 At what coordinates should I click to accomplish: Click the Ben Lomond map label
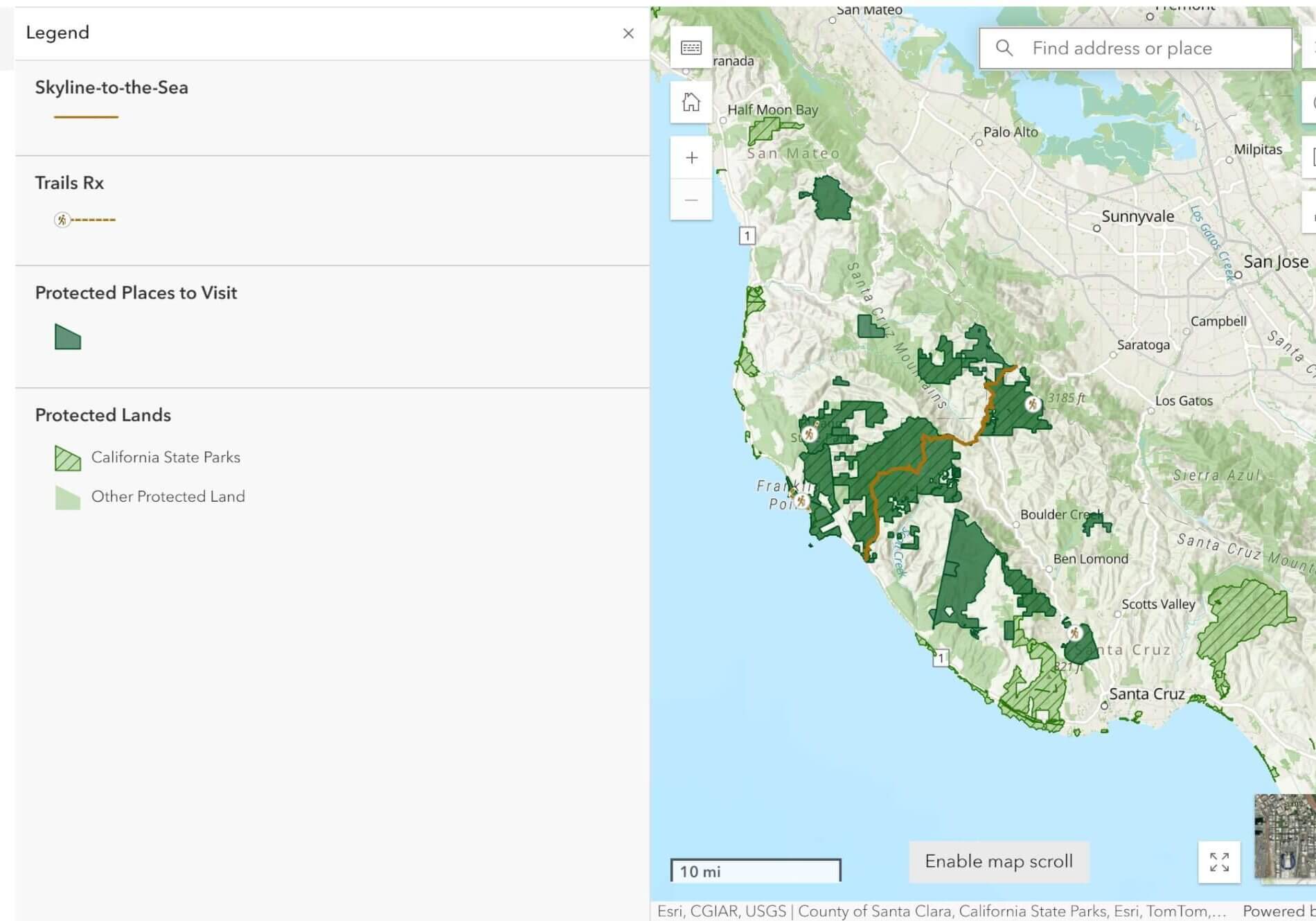[1090, 559]
